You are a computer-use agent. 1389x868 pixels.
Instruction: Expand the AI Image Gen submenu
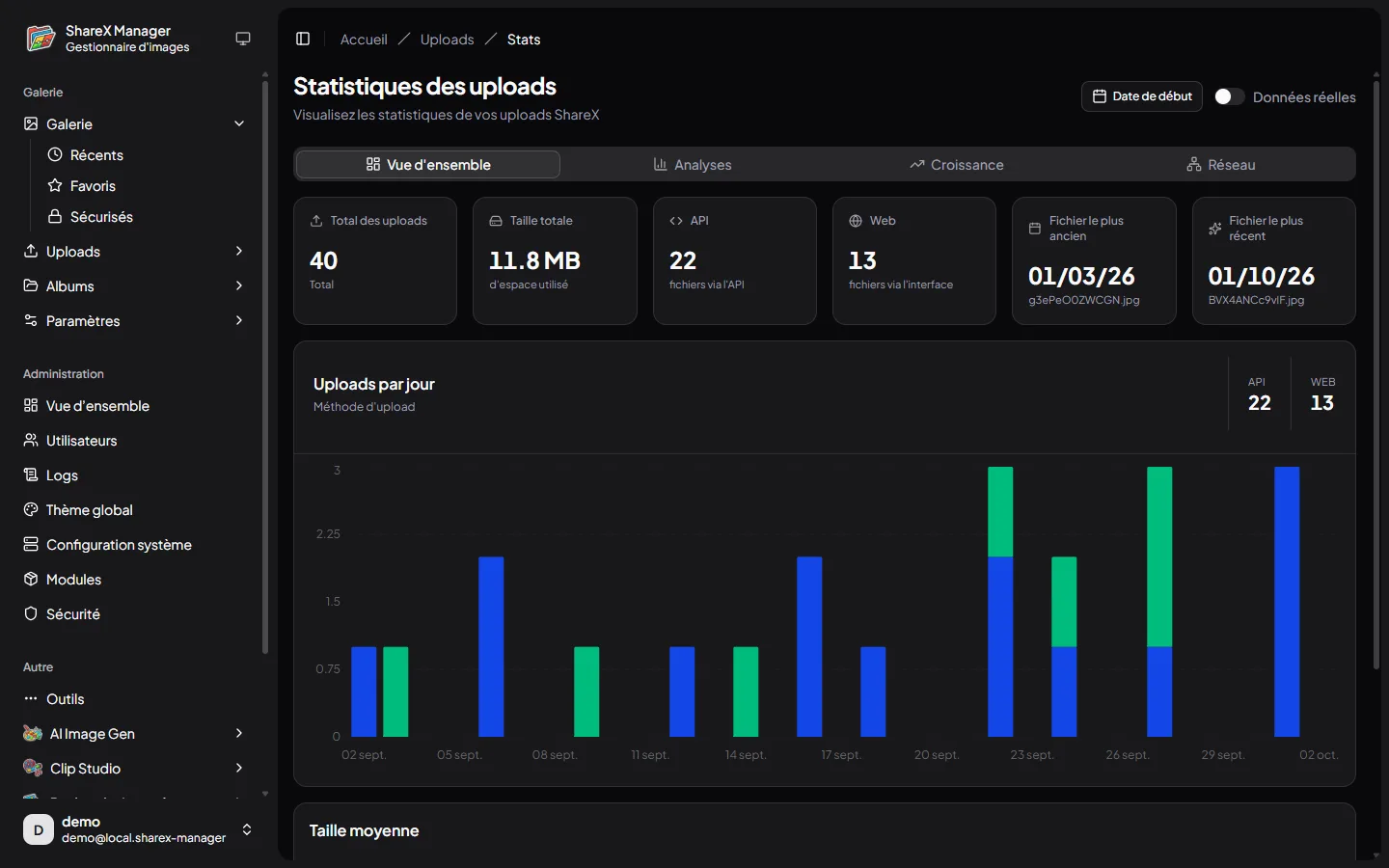point(239,733)
